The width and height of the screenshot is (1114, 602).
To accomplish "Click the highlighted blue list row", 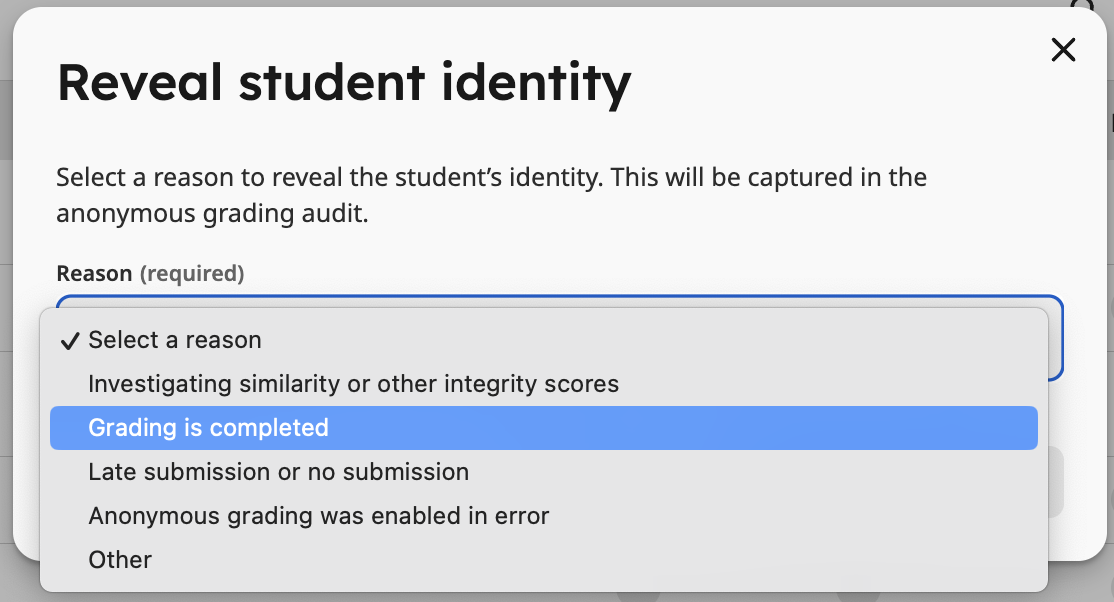I will coord(543,427).
